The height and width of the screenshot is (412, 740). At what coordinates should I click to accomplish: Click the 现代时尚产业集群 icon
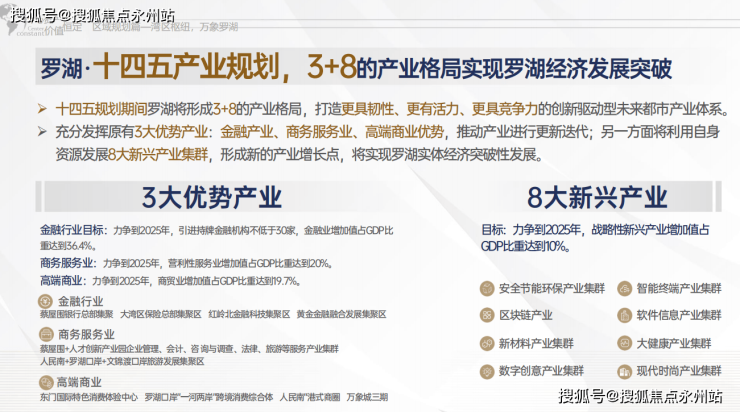click(624, 371)
